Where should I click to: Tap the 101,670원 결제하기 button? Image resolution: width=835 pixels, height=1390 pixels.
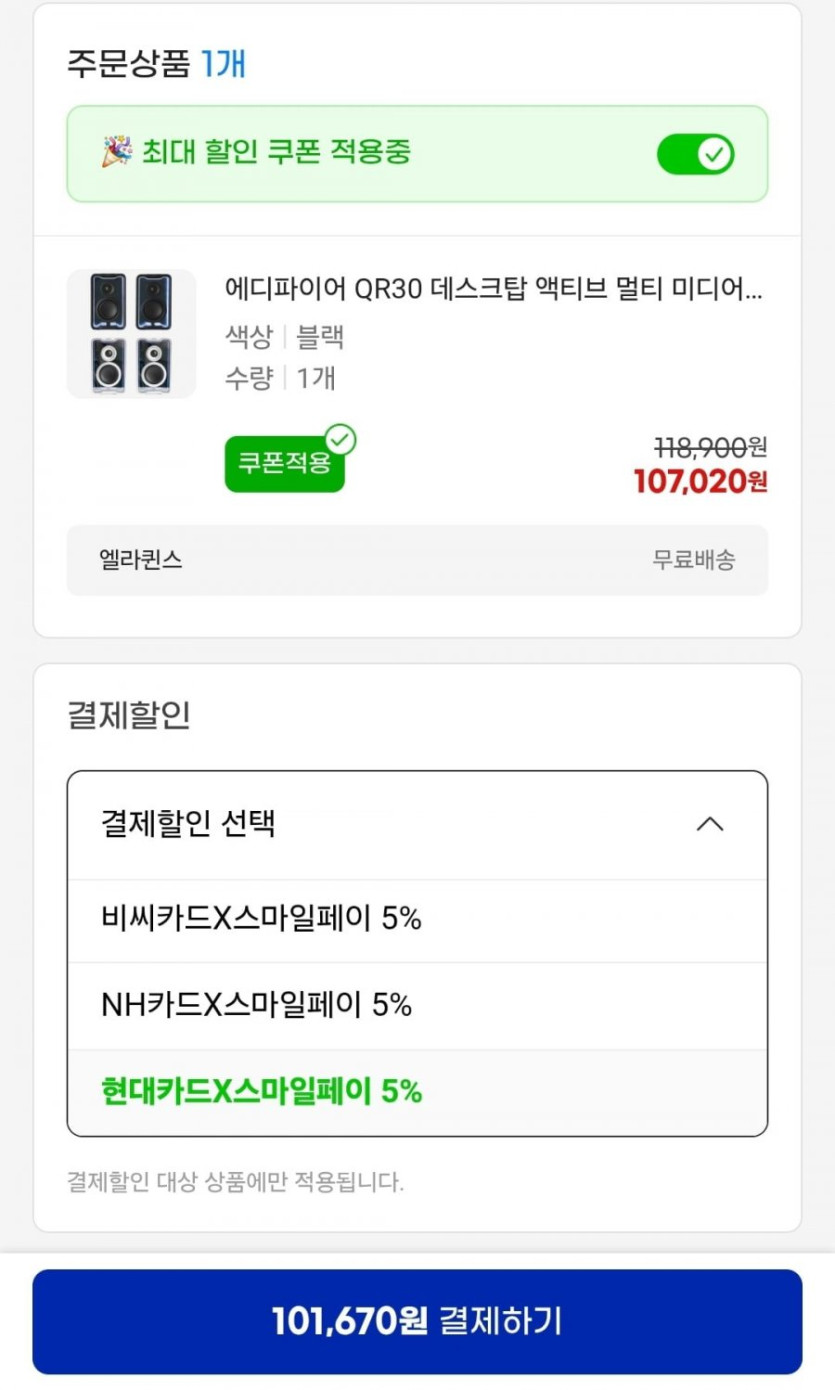[417, 1321]
